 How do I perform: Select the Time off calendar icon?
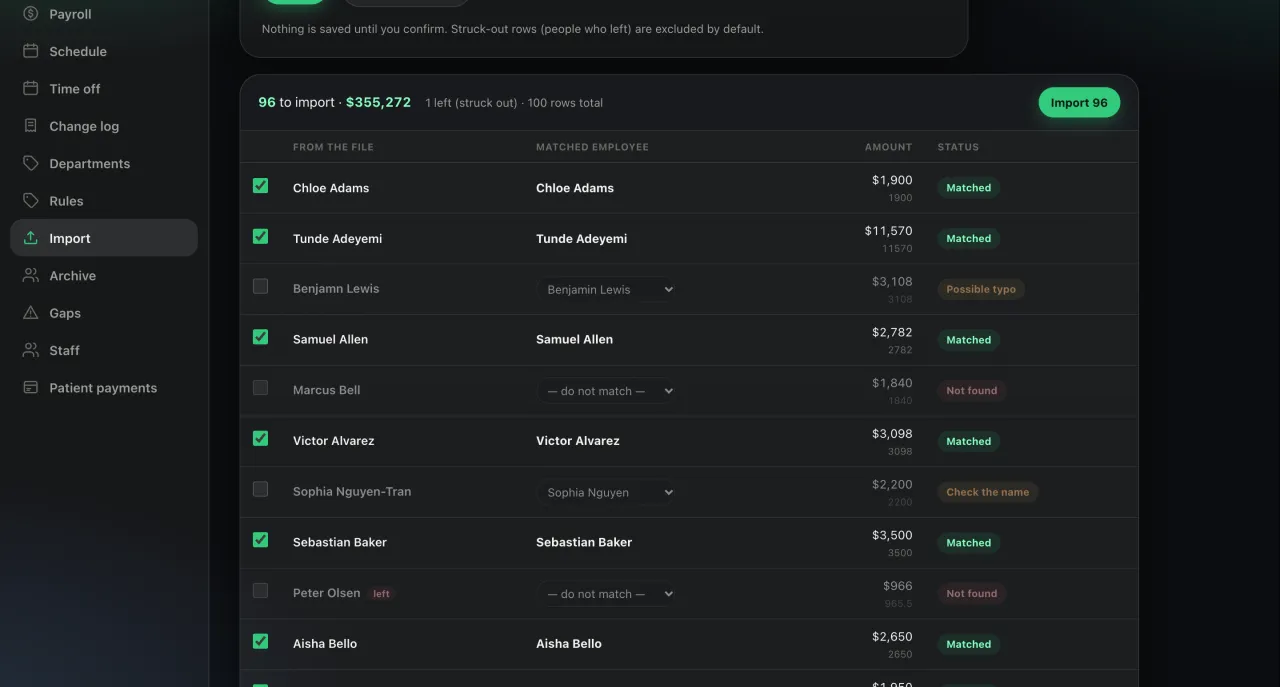[30, 88]
